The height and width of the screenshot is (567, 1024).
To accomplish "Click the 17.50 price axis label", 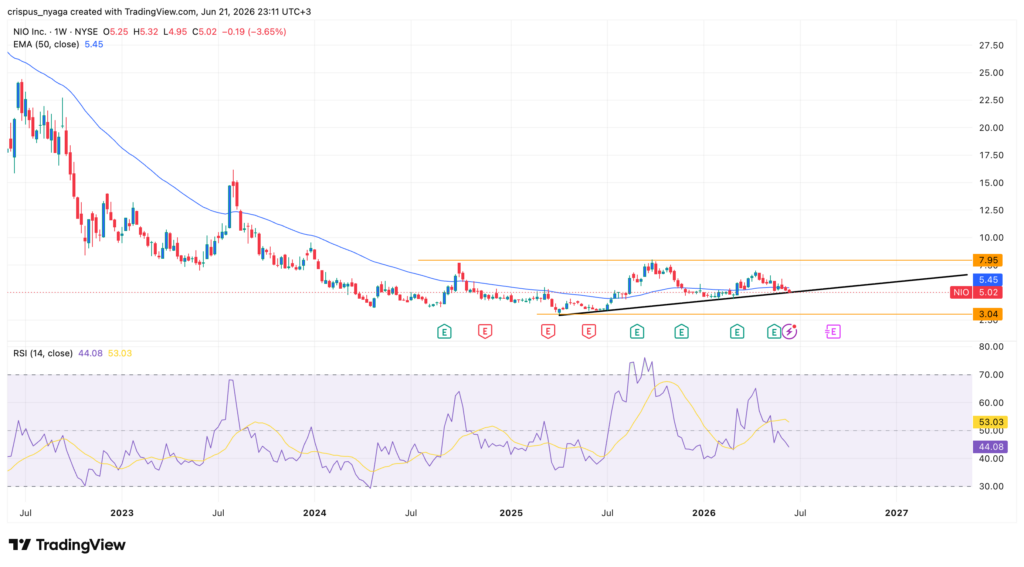I will 991,155.
